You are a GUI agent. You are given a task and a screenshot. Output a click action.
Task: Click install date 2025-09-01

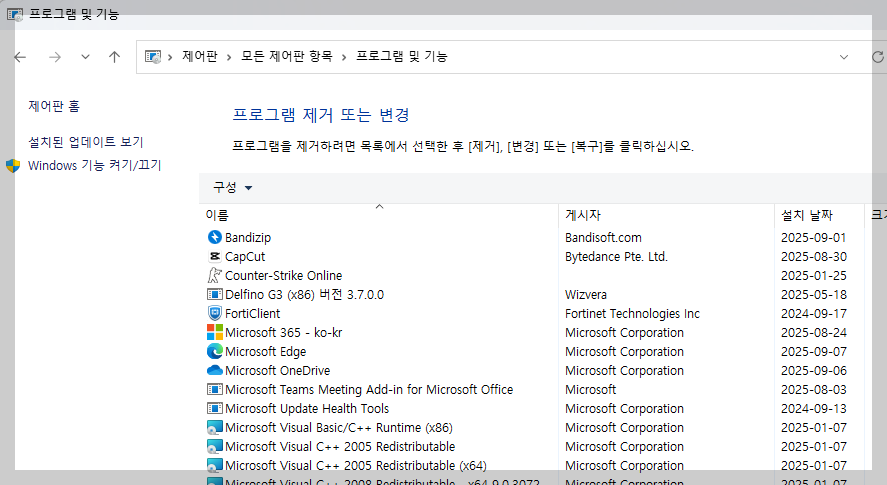[813, 238]
